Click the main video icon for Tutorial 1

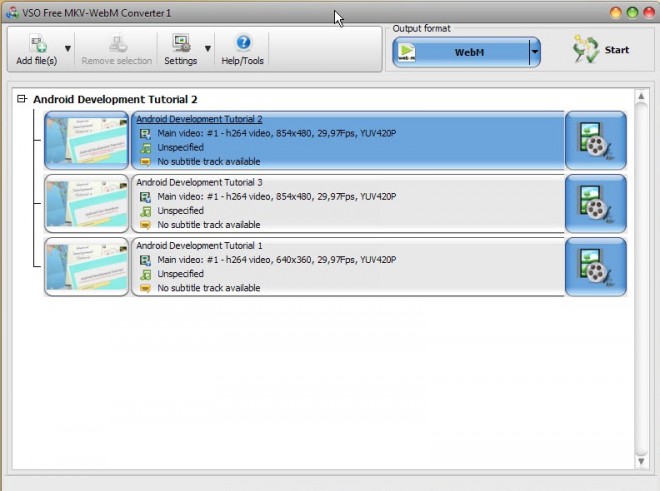point(145,260)
